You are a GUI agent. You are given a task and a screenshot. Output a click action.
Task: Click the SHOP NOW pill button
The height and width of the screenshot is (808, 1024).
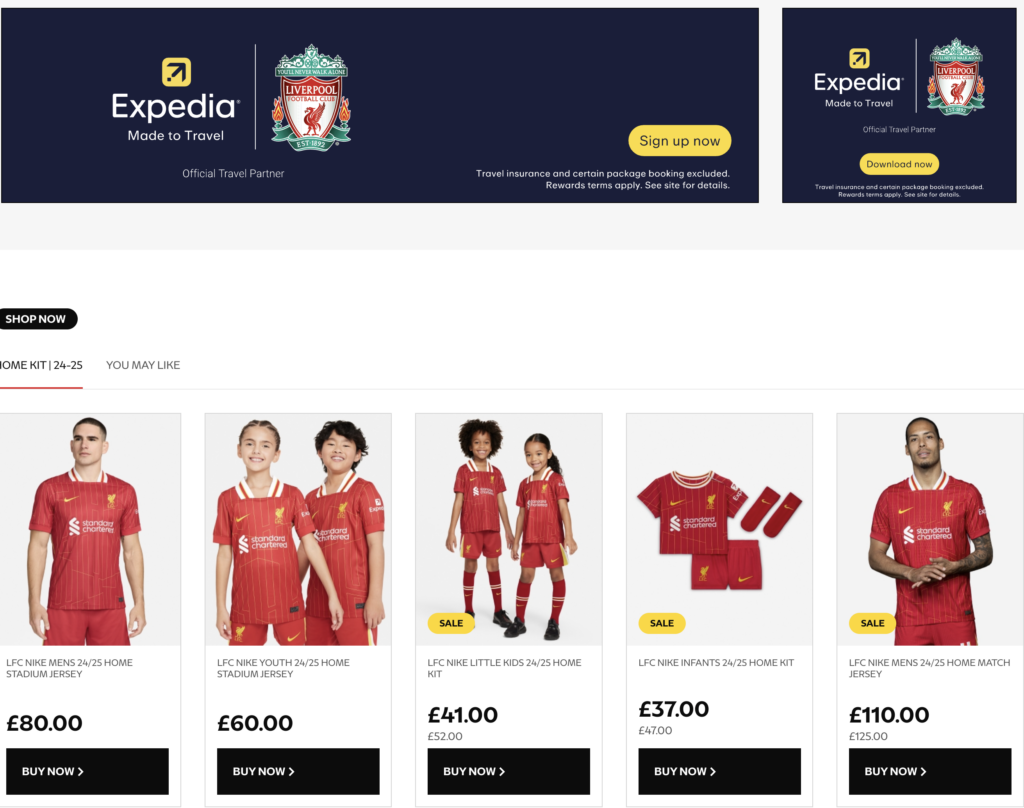[37, 319]
